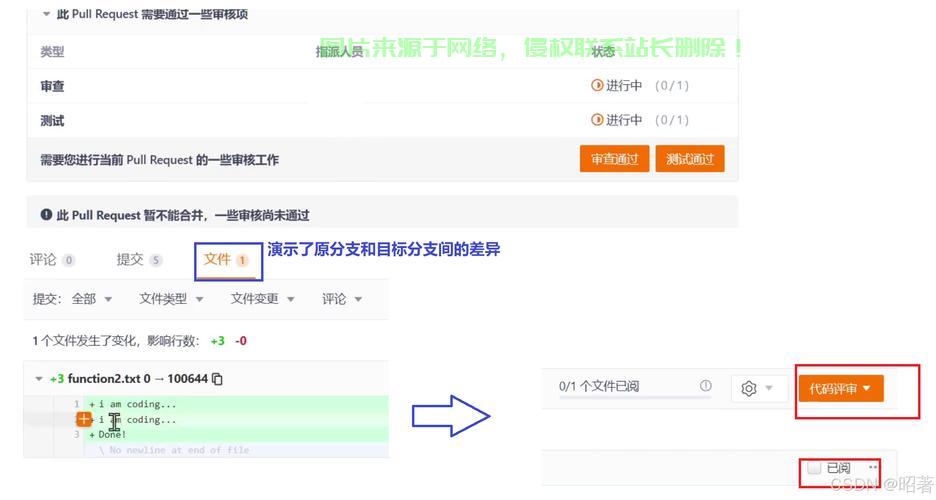Collapse the function2.txt file diff
The height and width of the screenshot is (500, 936).
click(39, 379)
